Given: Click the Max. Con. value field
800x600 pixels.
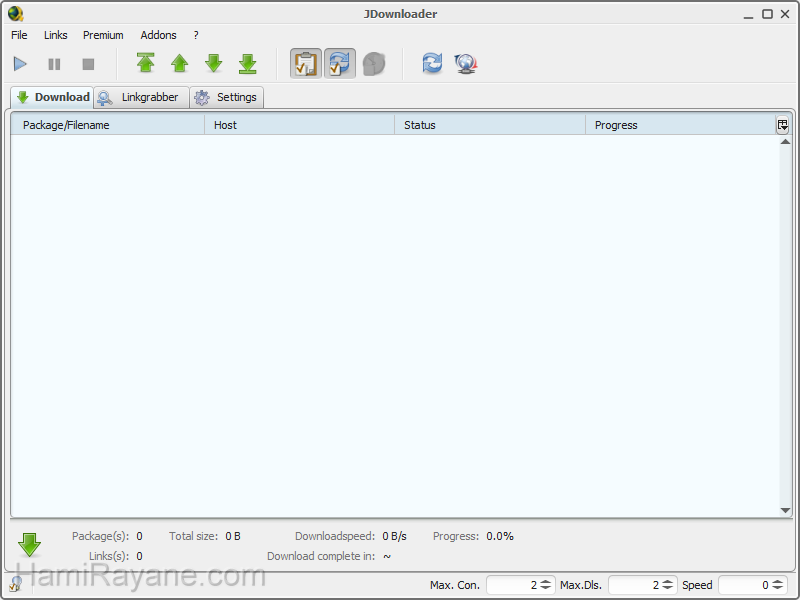Looking at the screenshot, I should (x=512, y=585).
